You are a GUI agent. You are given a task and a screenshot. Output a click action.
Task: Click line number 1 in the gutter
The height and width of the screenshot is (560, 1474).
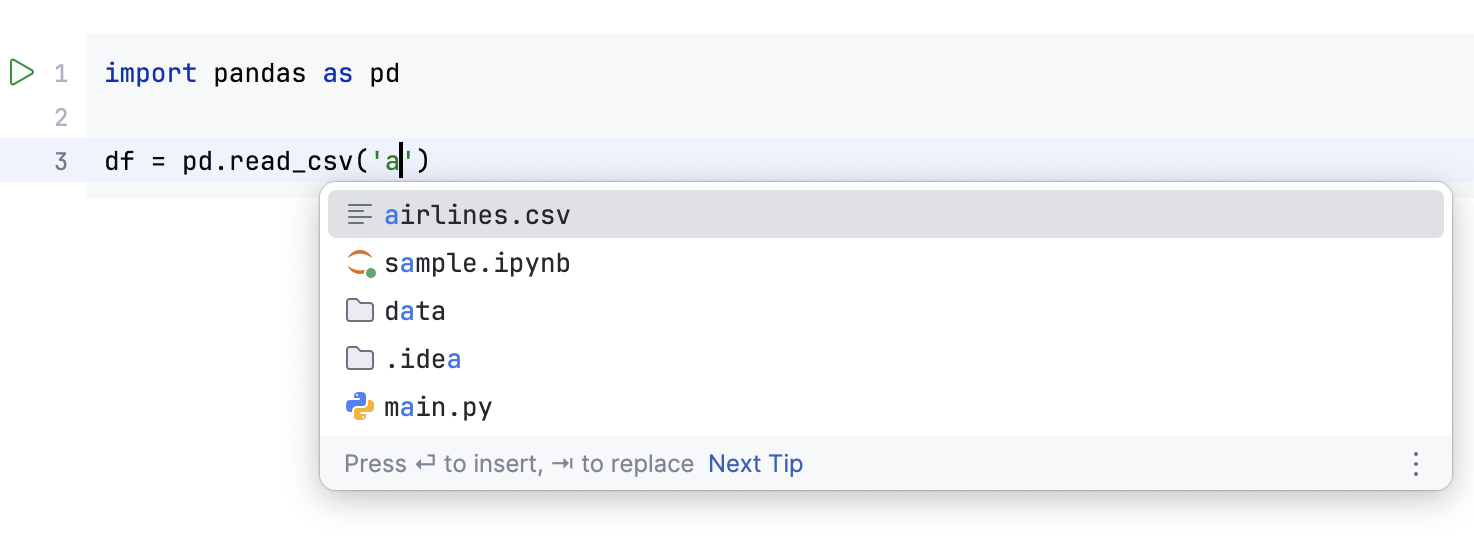pos(61,74)
